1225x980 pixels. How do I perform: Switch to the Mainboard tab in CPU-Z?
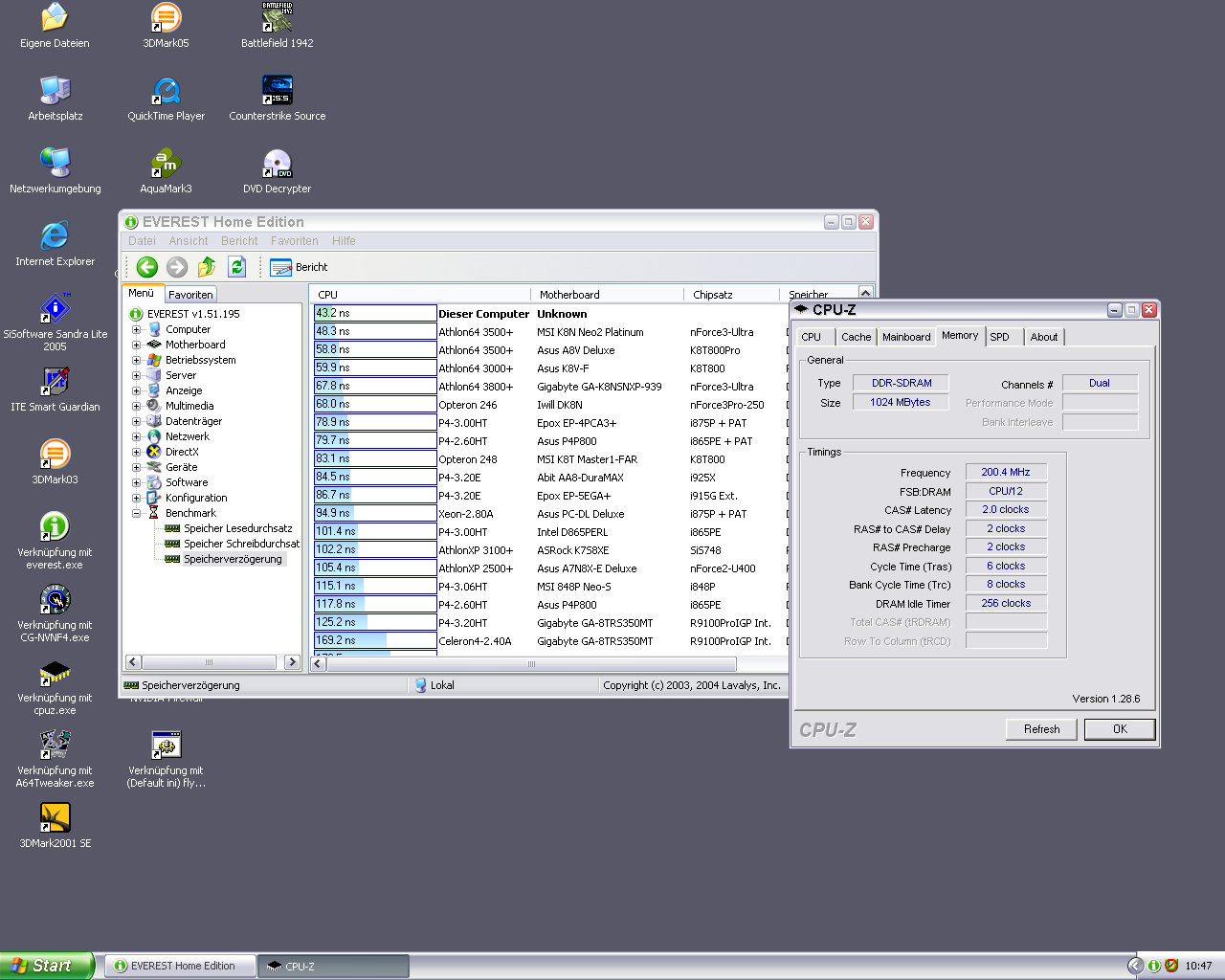point(905,337)
